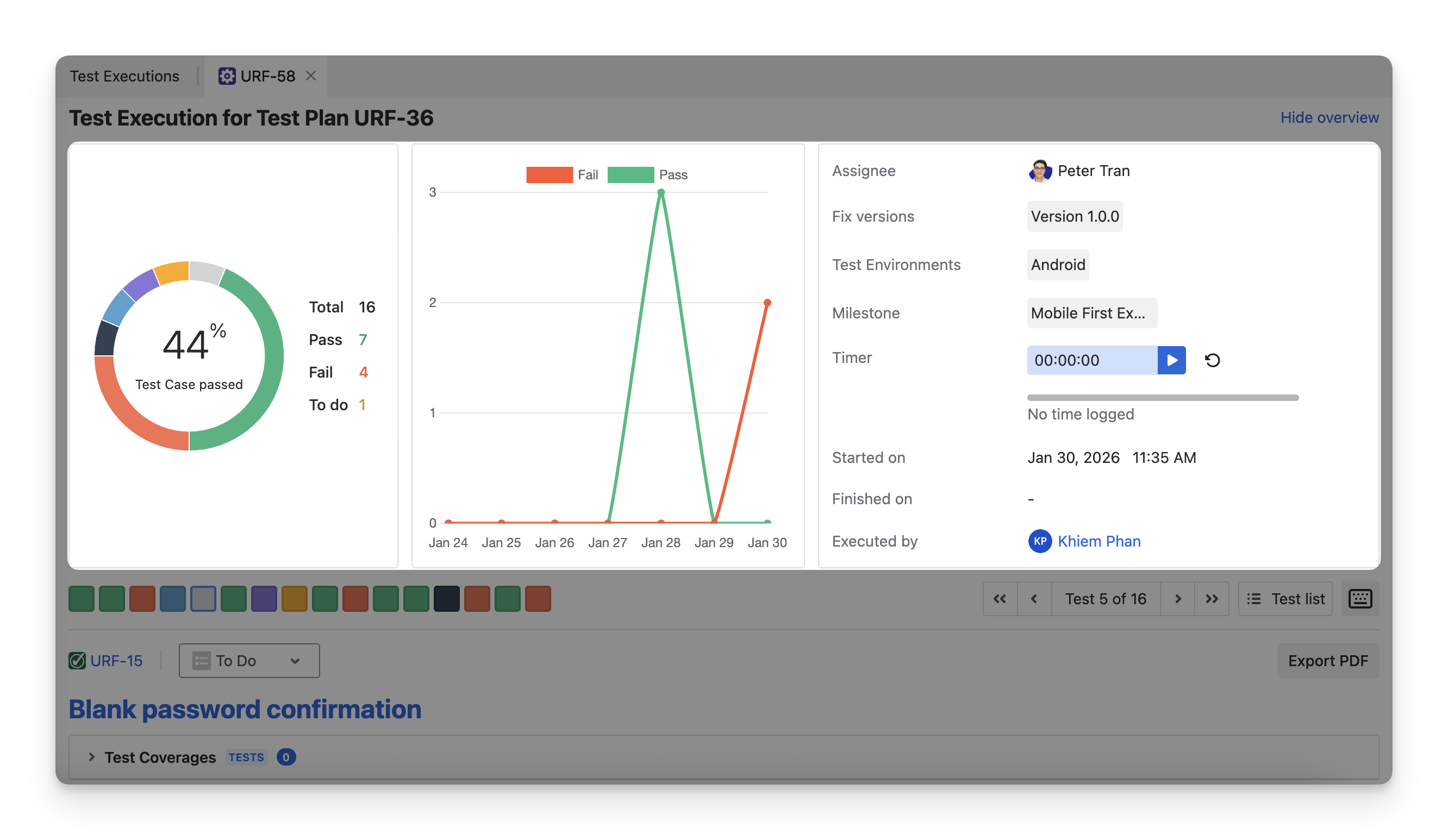The image size is (1448, 840).
Task: Close the URF-58 tab
Action: 311,76
